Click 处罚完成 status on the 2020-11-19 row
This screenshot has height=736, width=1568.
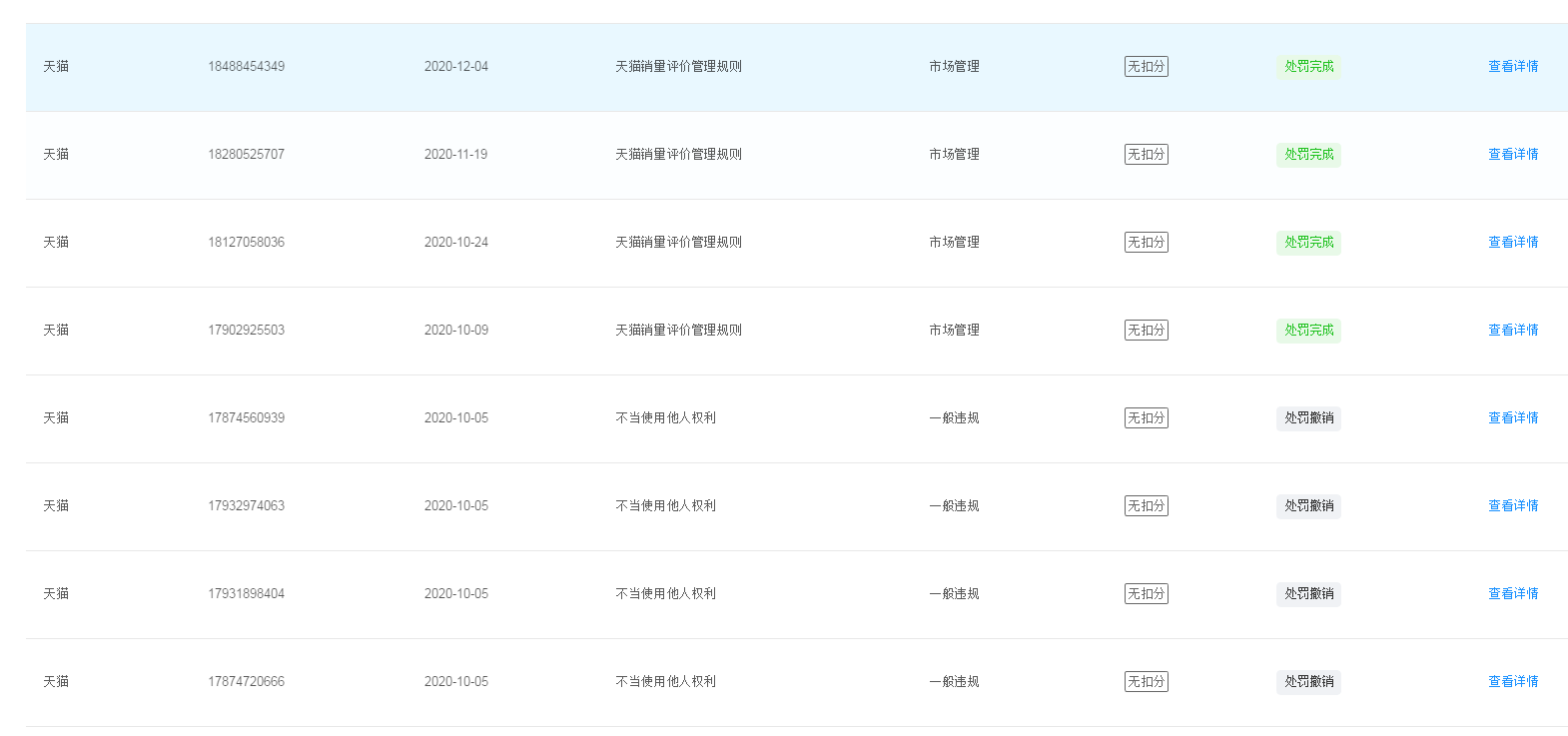click(1308, 155)
